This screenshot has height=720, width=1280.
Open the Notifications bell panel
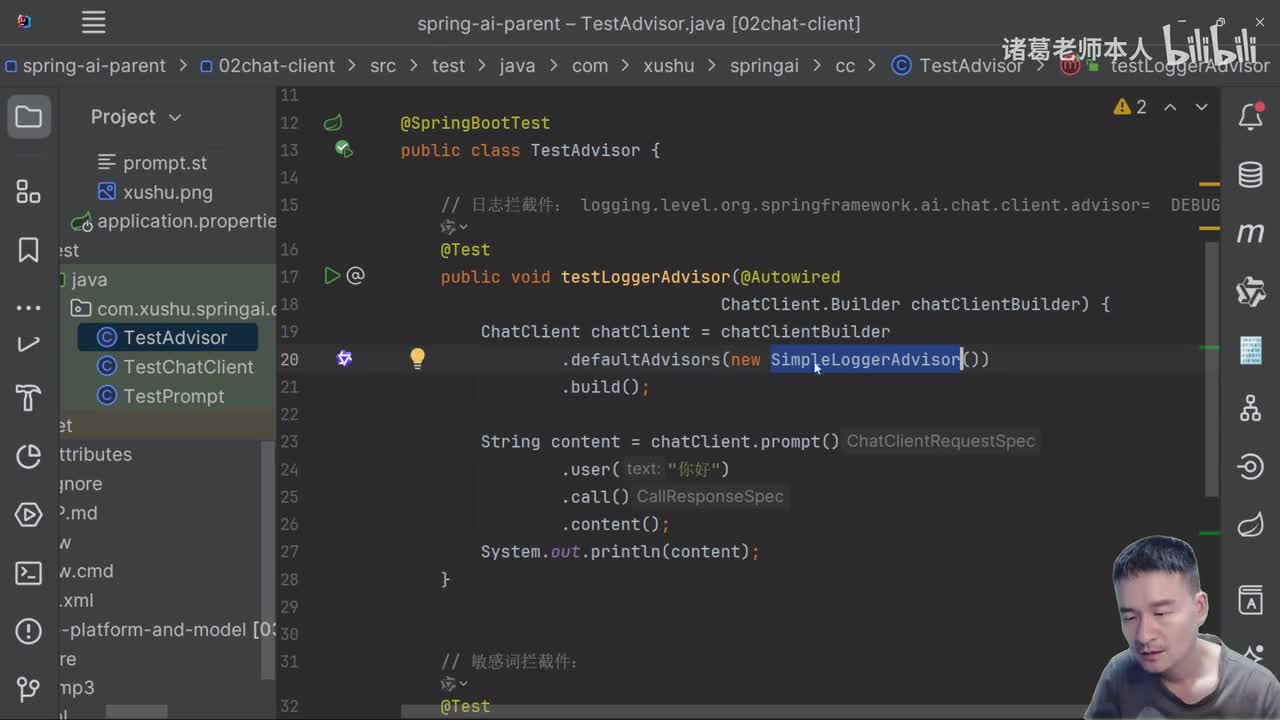1250,117
